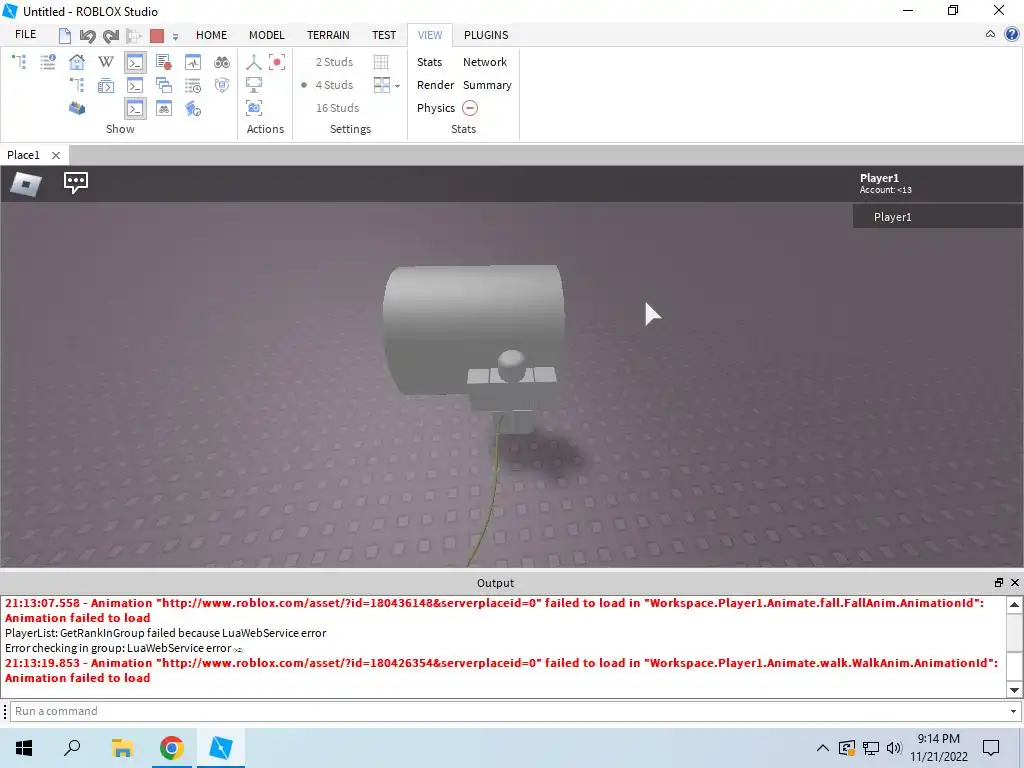Click the shield icon below the binoculars
1024x768 pixels.
click(222, 85)
